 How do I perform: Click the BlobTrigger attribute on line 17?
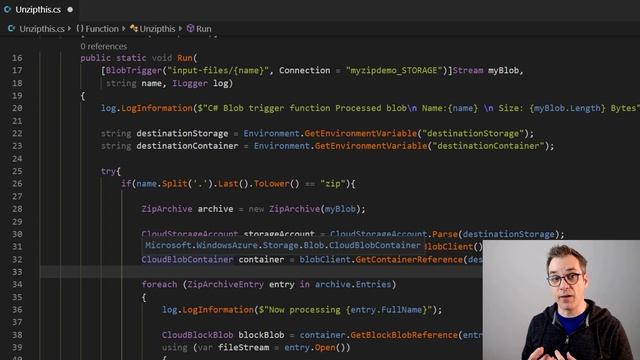click(x=134, y=71)
